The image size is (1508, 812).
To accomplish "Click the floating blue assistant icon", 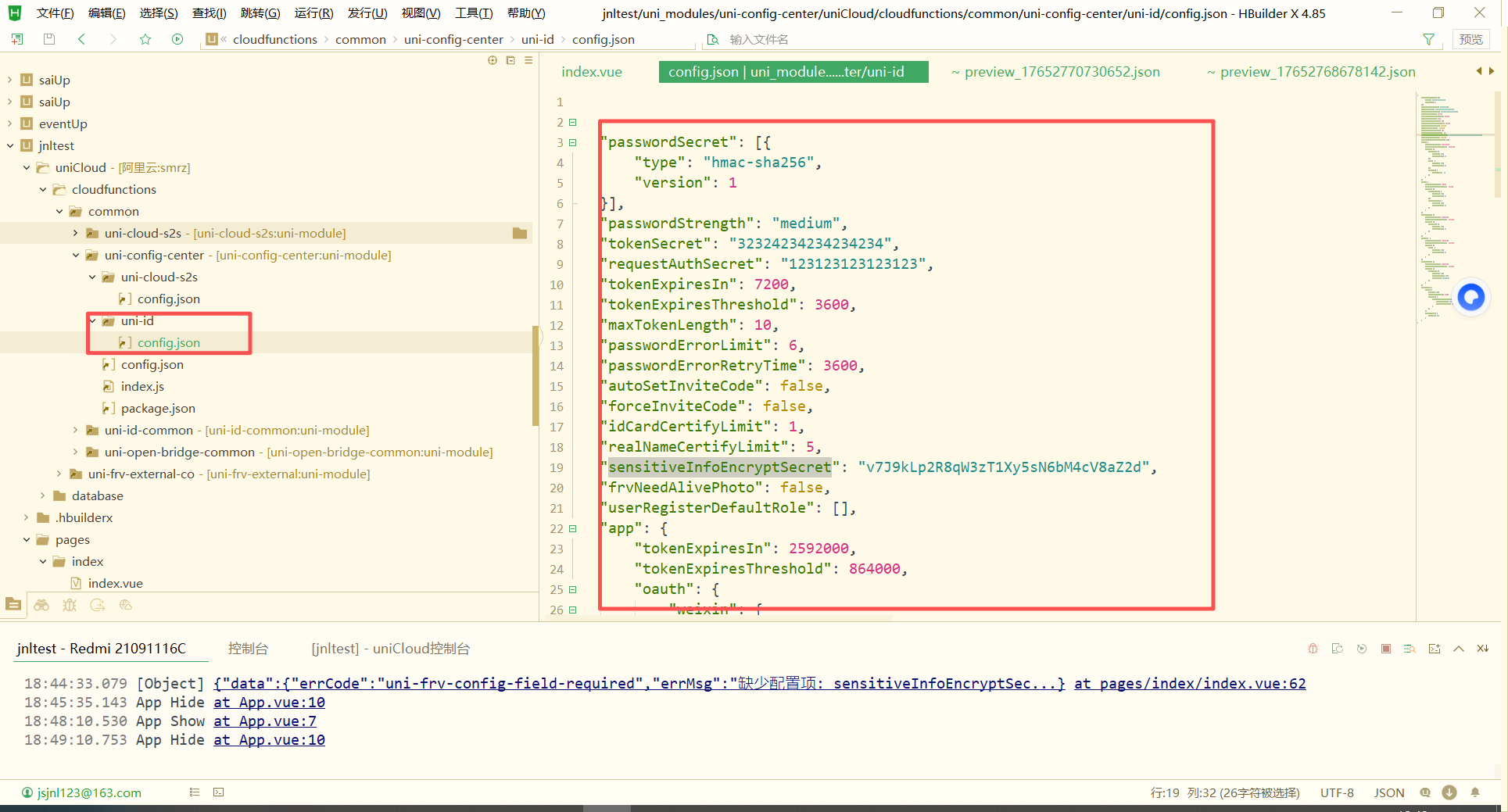I will click(x=1470, y=297).
